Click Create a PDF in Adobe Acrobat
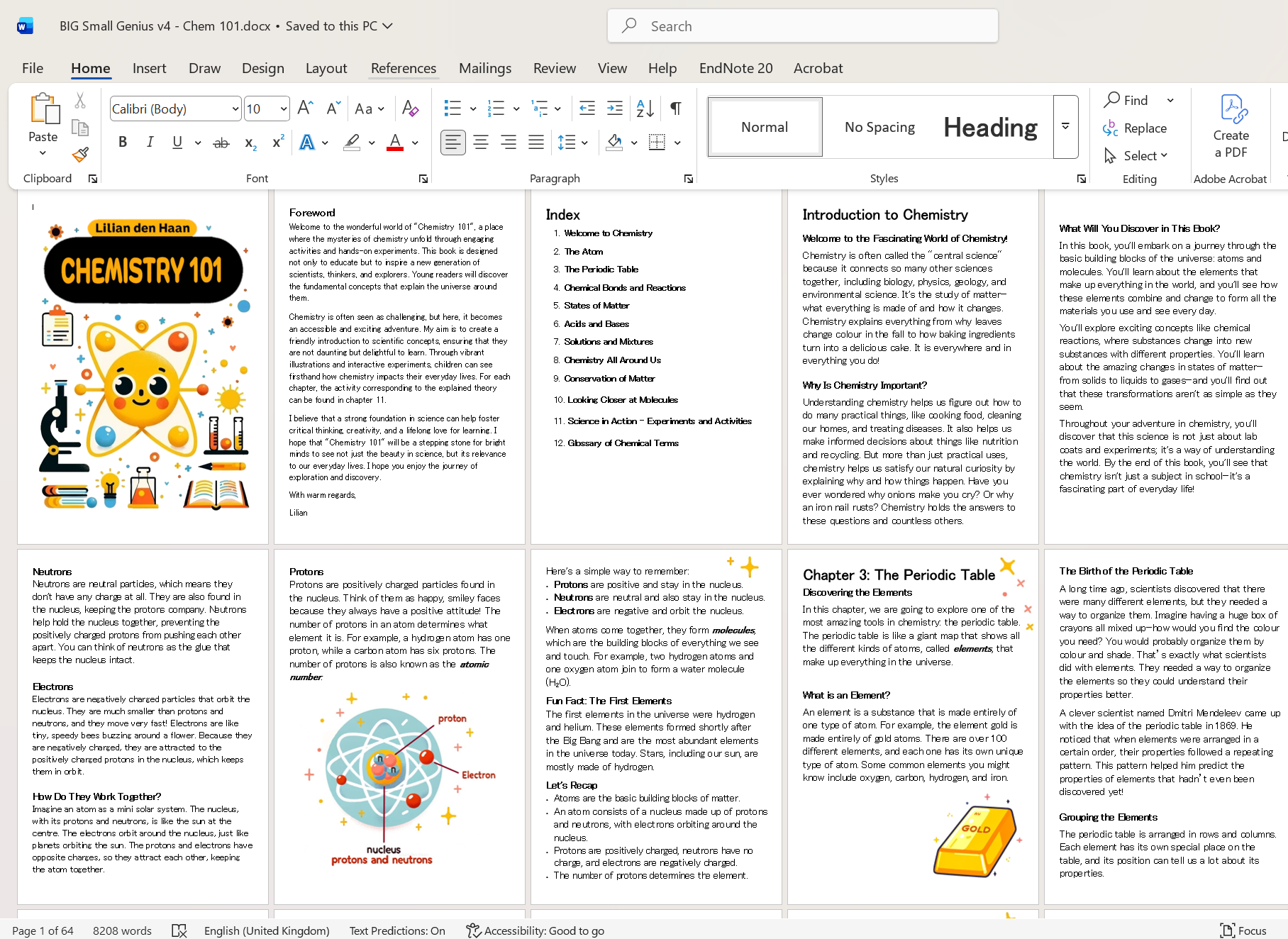 click(1231, 128)
